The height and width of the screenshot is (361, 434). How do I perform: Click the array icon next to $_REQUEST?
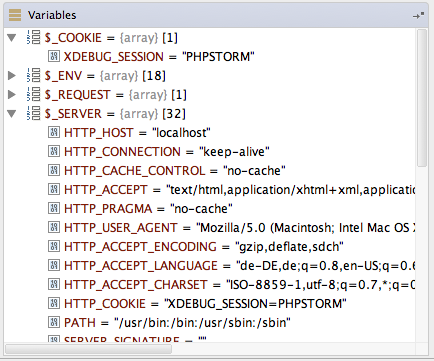33,94
